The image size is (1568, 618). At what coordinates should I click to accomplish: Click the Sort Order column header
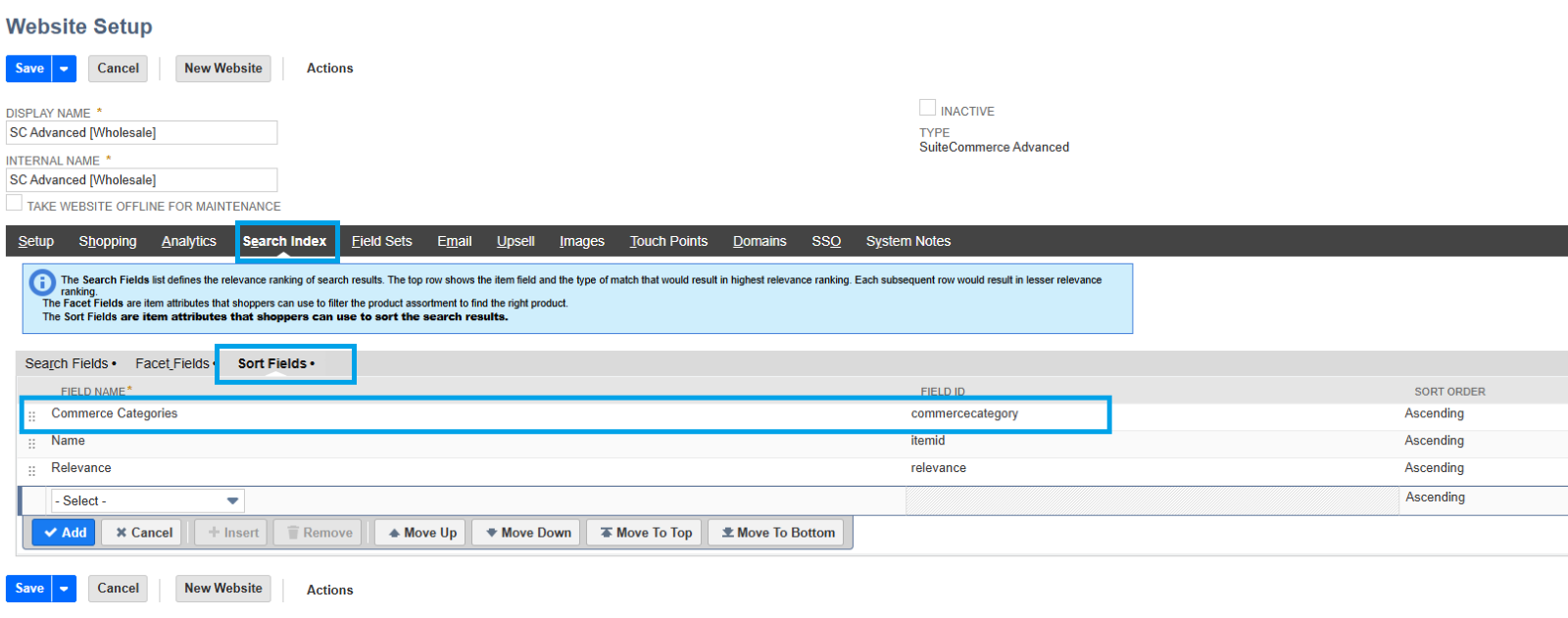click(x=1449, y=392)
